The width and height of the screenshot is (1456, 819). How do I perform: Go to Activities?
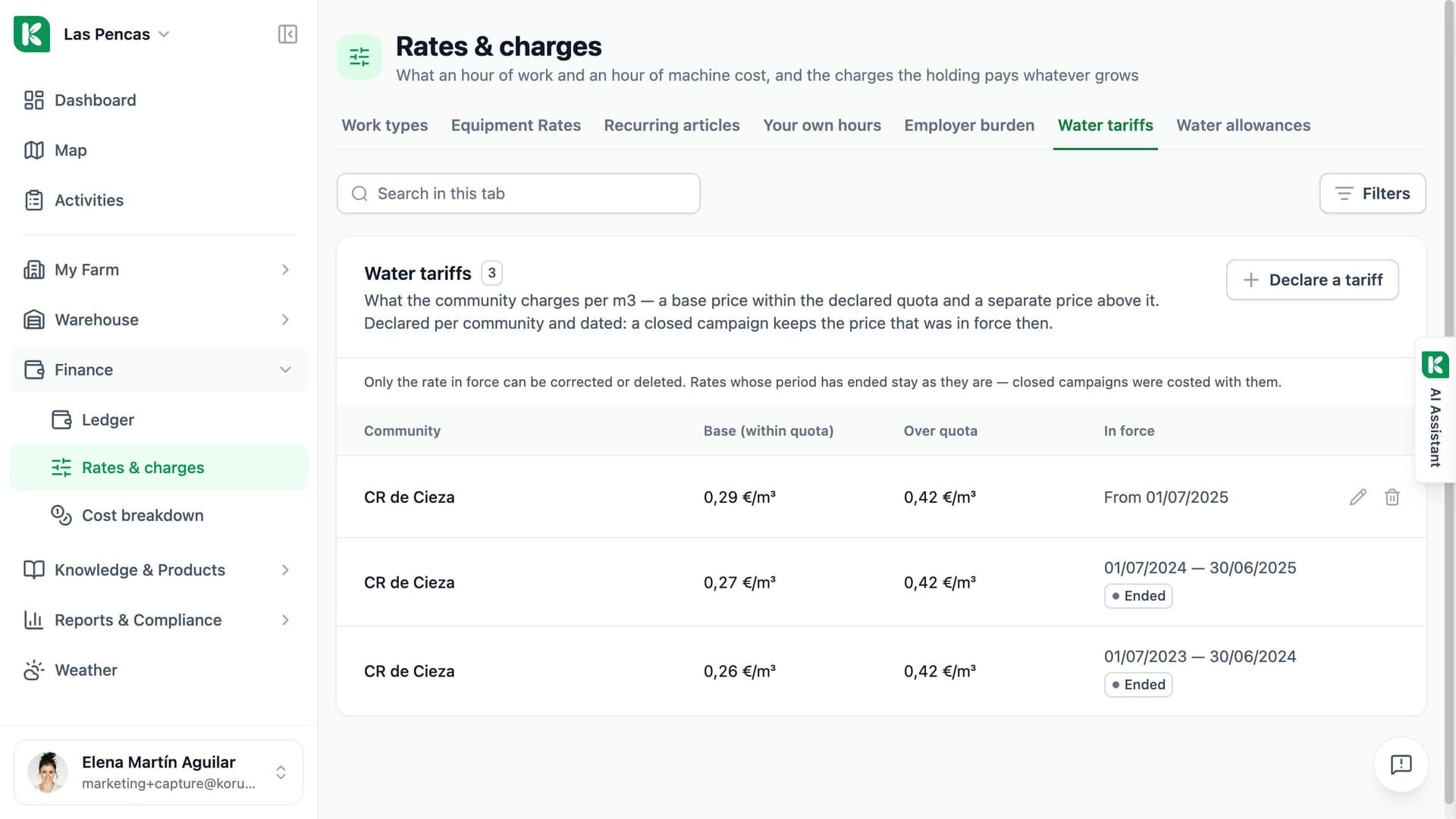[158, 200]
